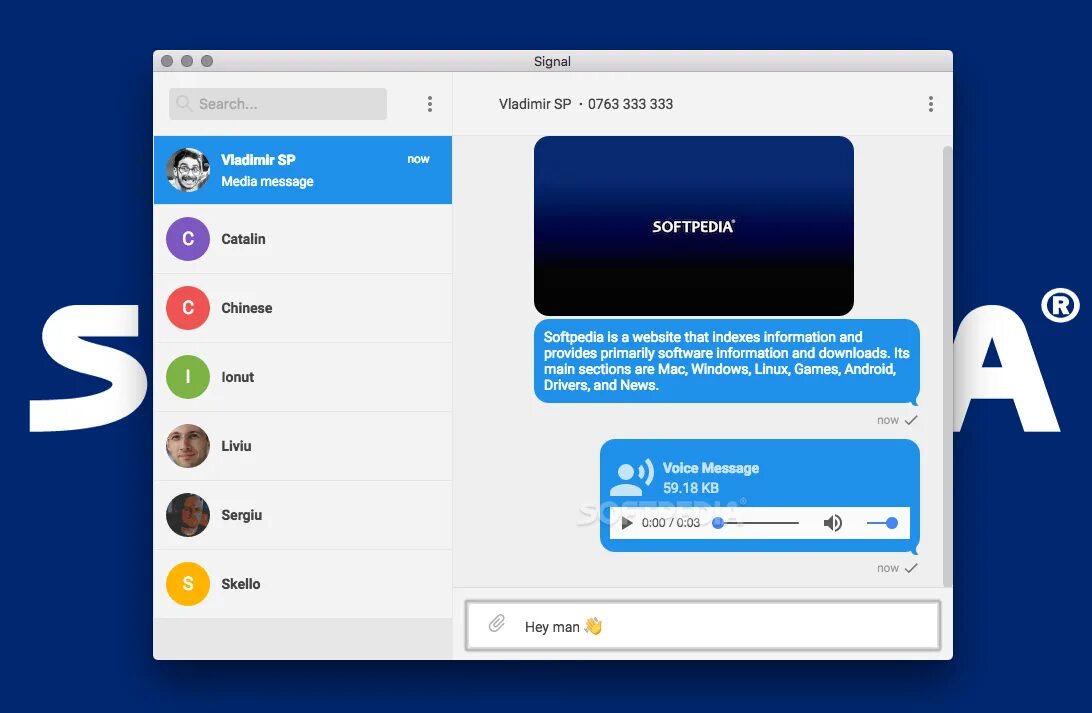Click Liviu's profile photo avatar
This screenshot has height=713, width=1092.
click(188, 446)
